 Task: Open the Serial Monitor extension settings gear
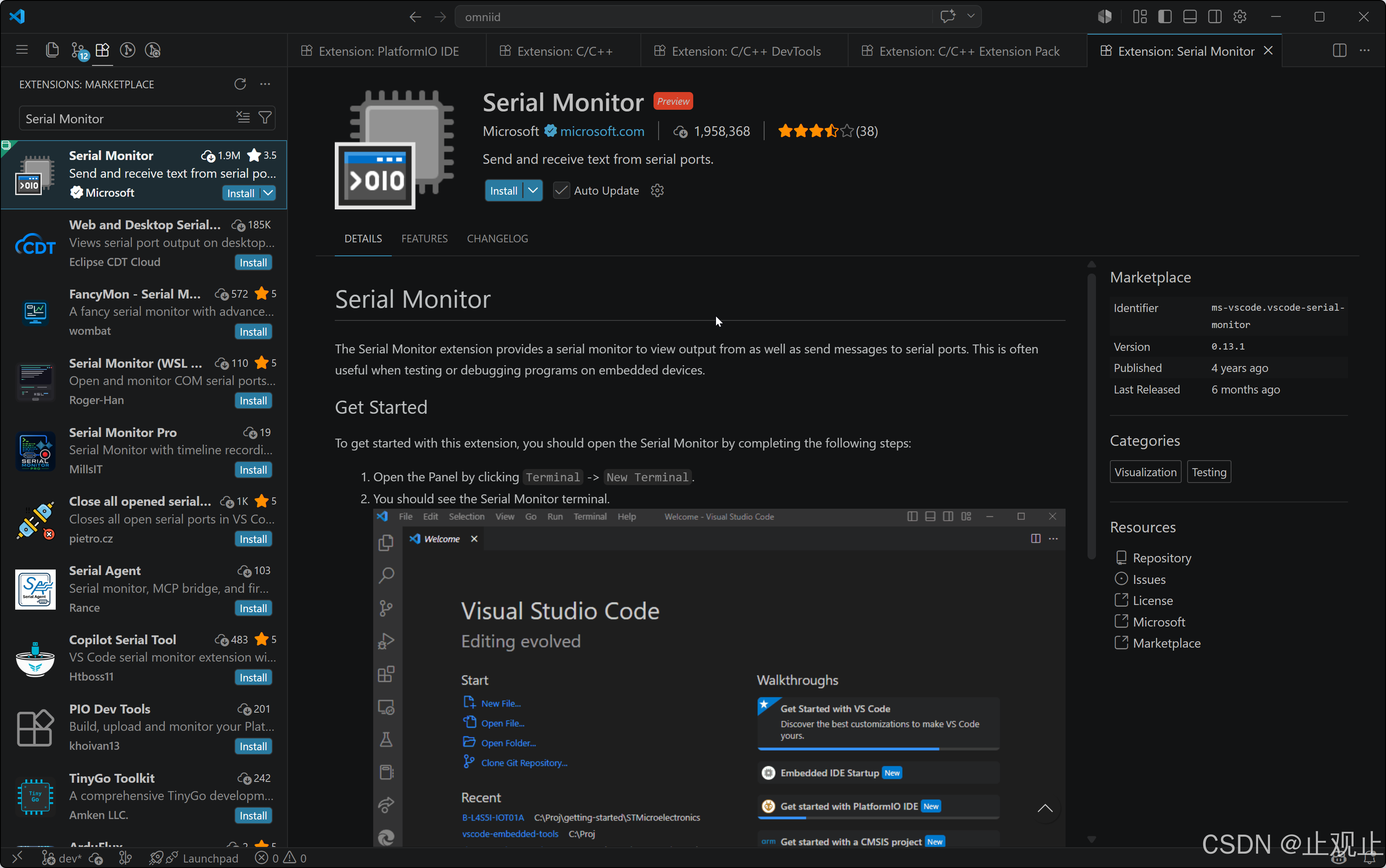point(657,190)
